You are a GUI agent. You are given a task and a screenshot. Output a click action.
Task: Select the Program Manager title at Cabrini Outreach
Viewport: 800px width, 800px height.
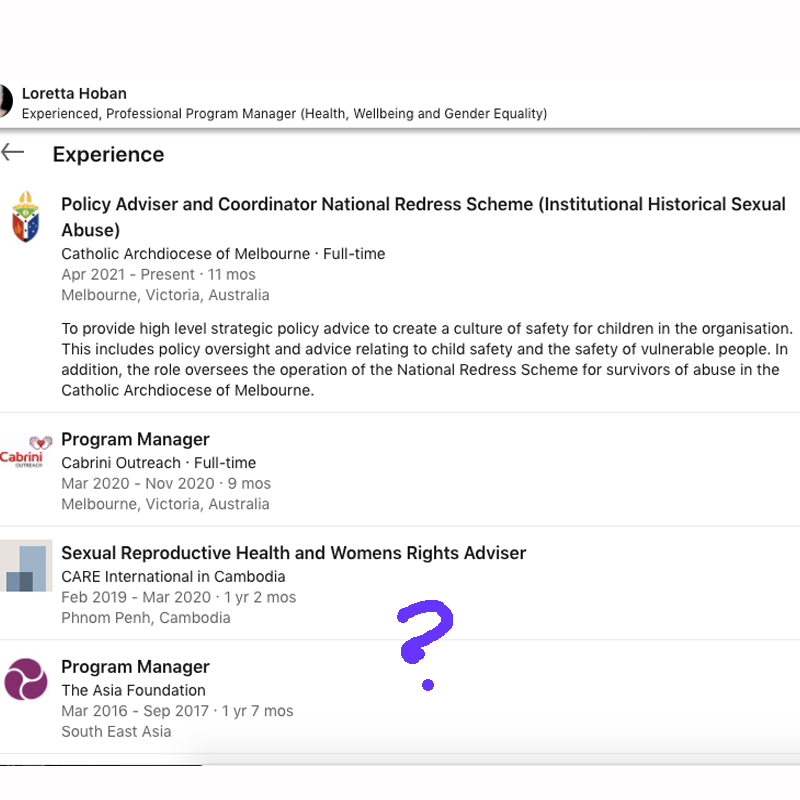[x=135, y=439]
